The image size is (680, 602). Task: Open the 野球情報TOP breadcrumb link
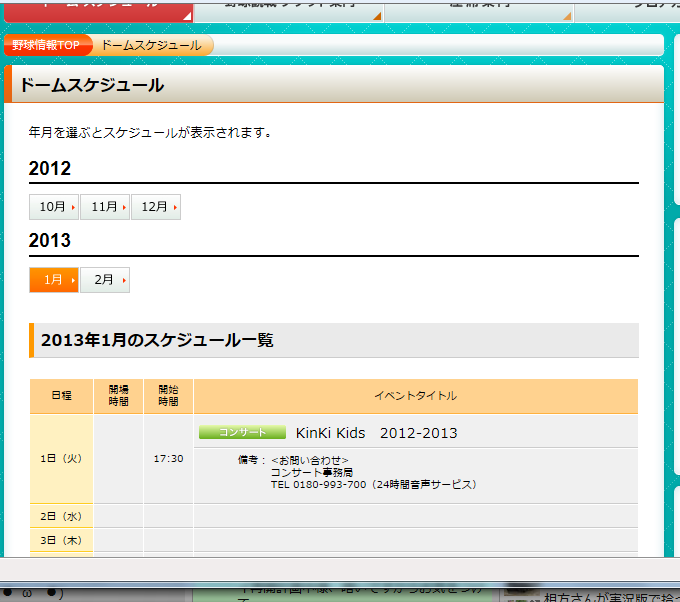(x=48, y=45)
